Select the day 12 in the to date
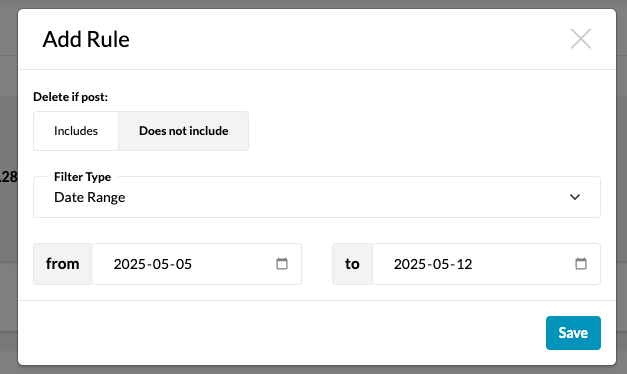This screenshot has width=627, height=374. (x=464, y=264)
